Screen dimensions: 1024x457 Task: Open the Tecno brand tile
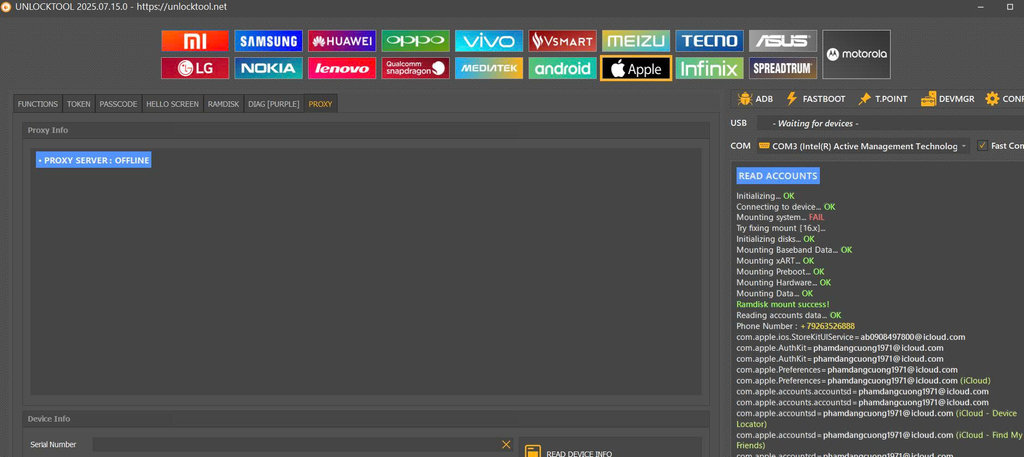(709, 41)
